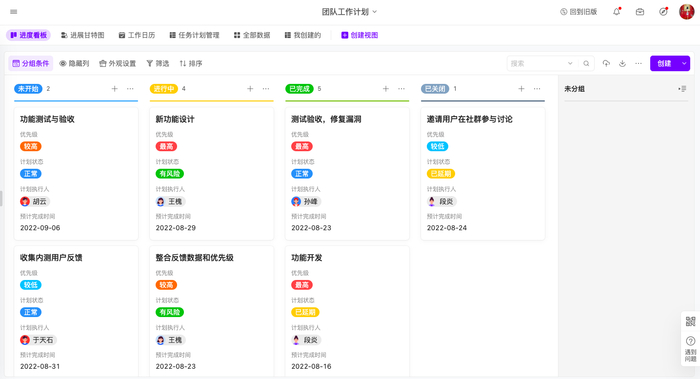Image resolution: width=700 pixels, height=379 pixels.
Task: Click assignee 胡云 on 功能测试与验收 card
Action: click(34, 201)
